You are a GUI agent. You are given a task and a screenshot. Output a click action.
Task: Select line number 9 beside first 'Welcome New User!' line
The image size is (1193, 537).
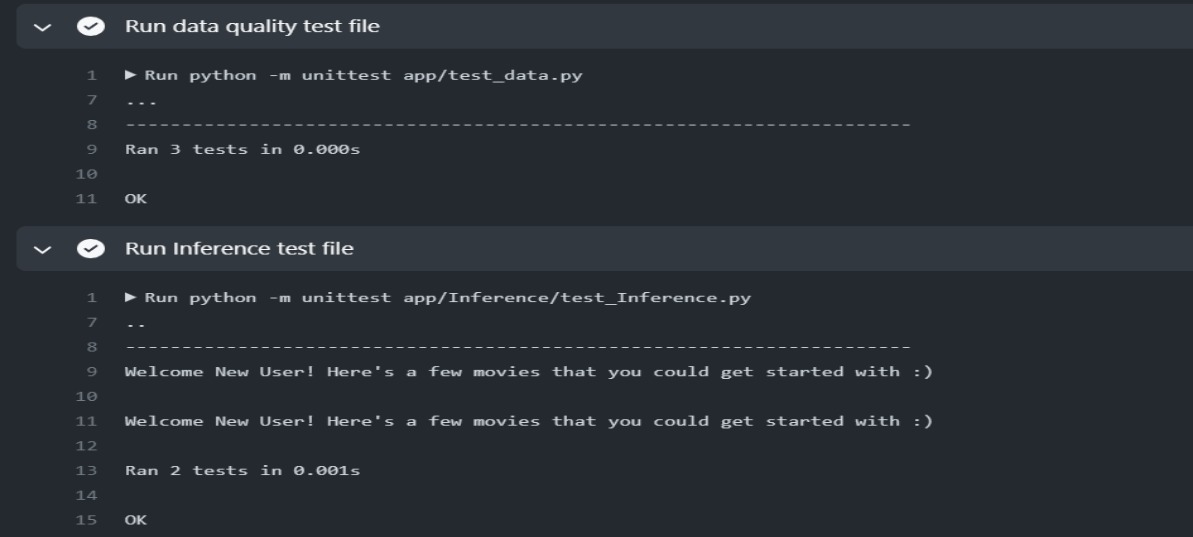pos(92,372)
